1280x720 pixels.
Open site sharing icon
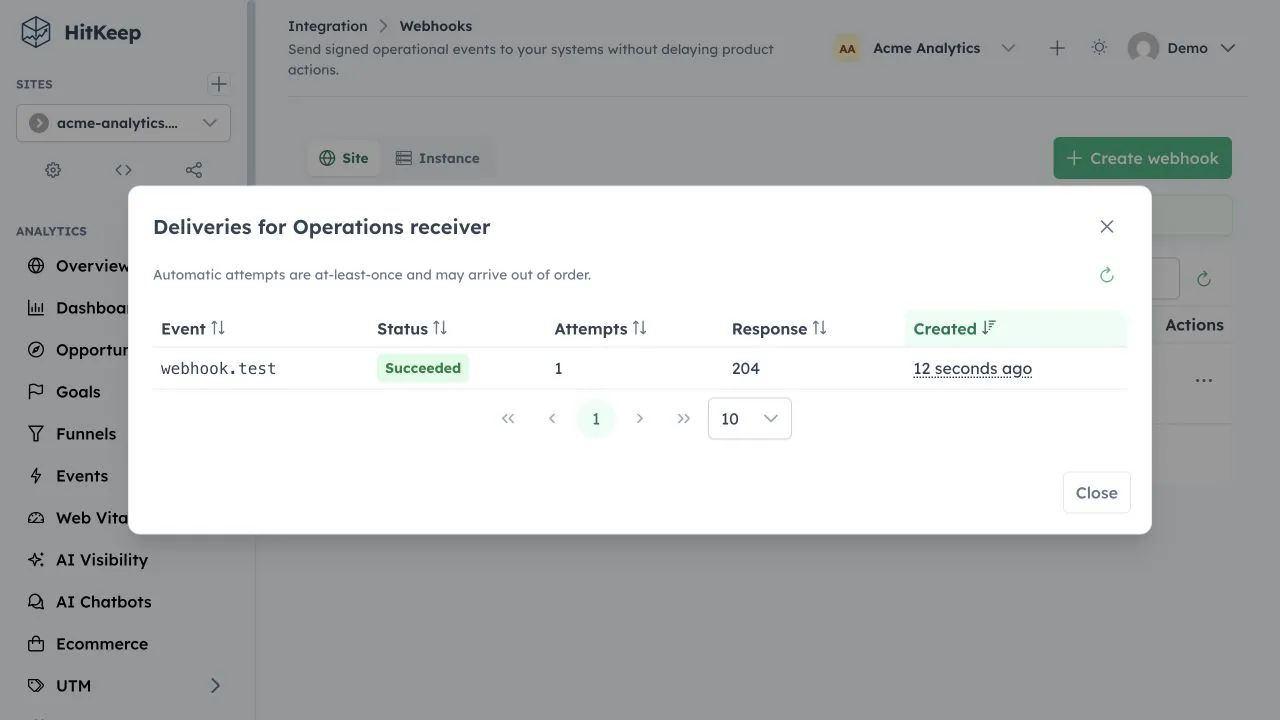pyautogui.click(x=194, y=170)
